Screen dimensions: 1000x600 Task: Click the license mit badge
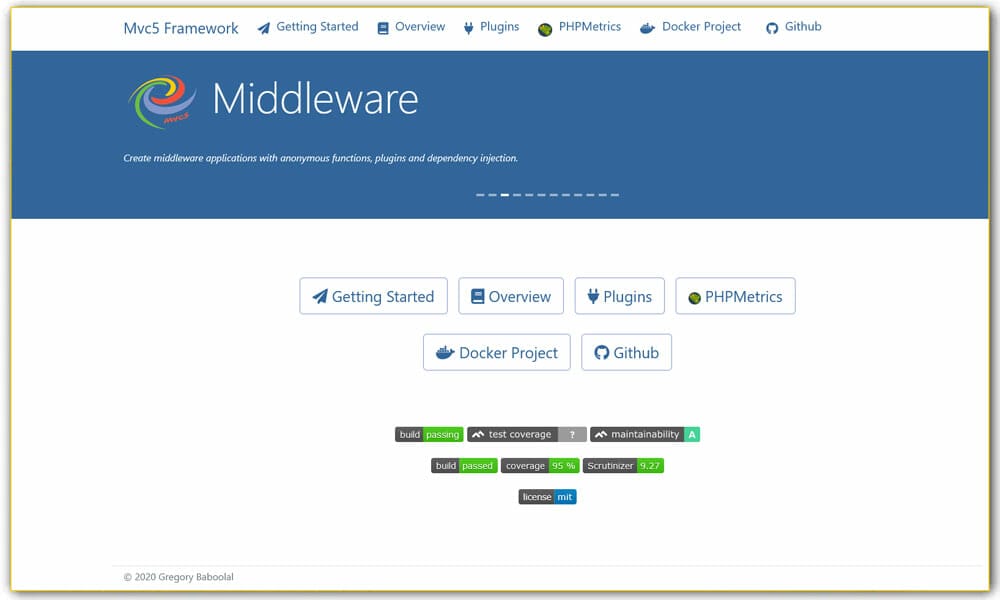point(547,496)
